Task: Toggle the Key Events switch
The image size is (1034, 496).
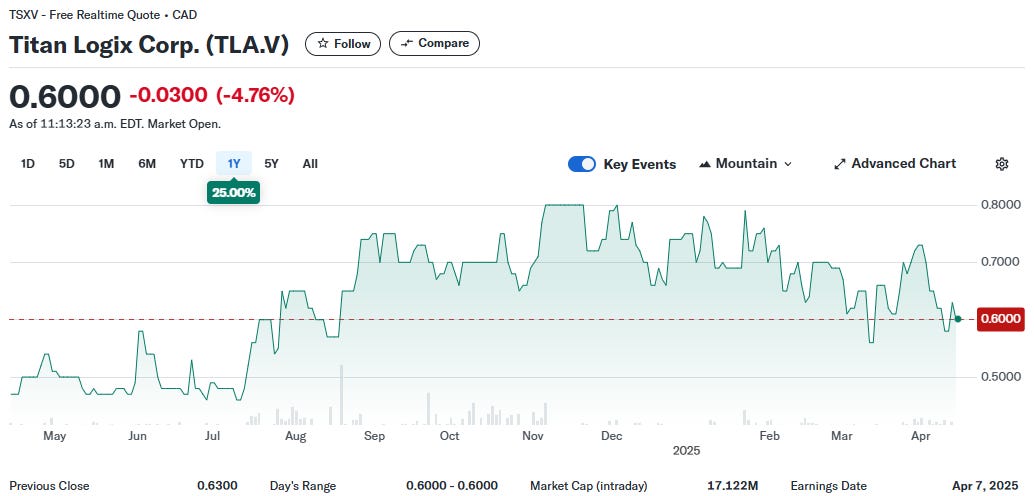Action: [582, 164]
